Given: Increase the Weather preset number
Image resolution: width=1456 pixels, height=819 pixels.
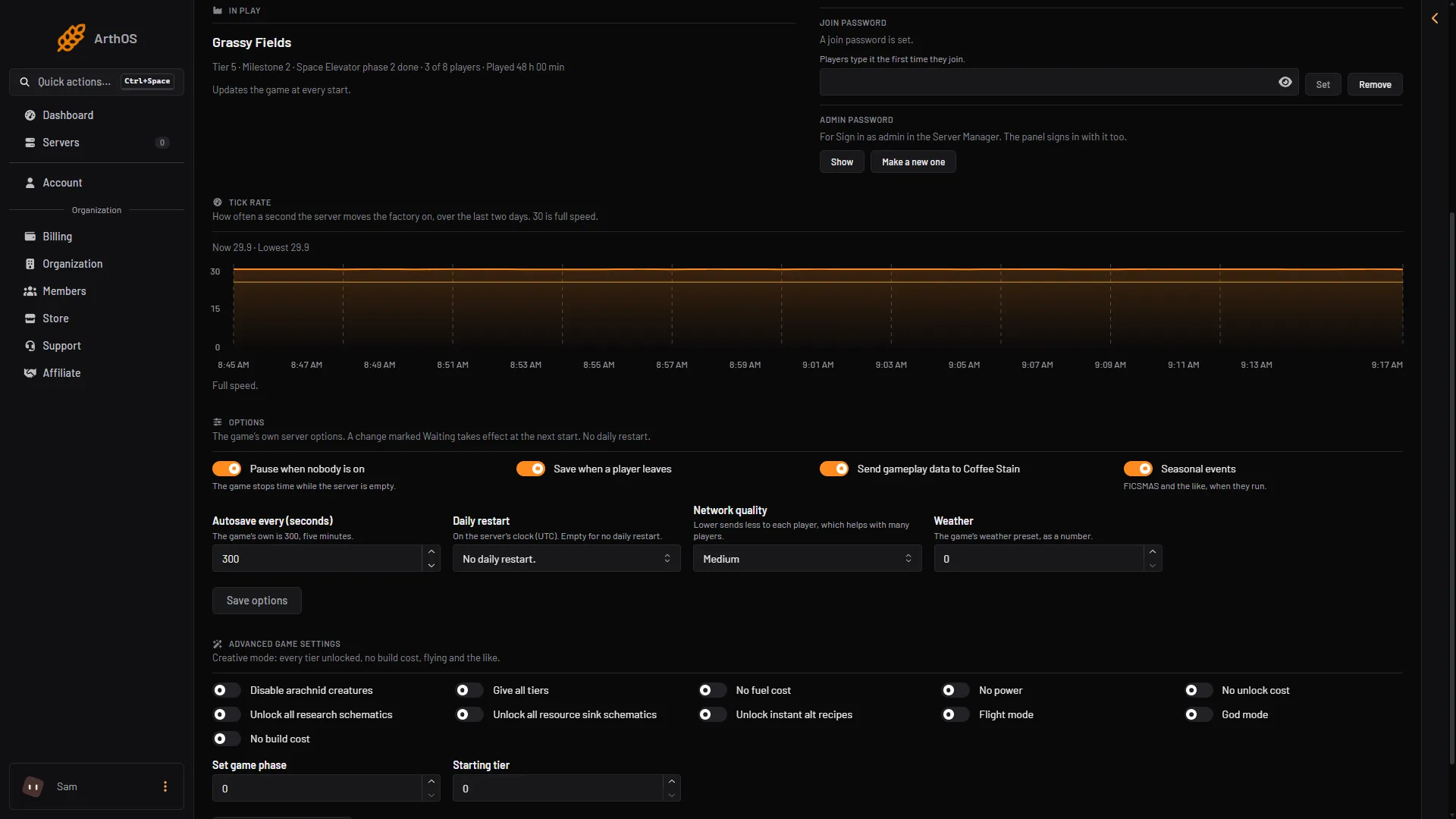Looking at the screenshot, I should coord(1153,551).
